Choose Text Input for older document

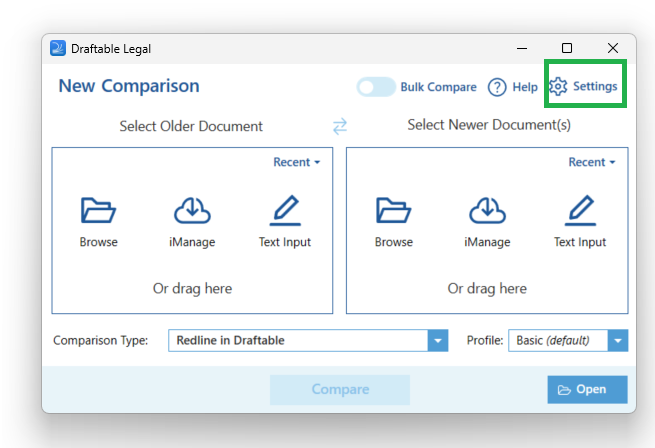click(285, 210)
